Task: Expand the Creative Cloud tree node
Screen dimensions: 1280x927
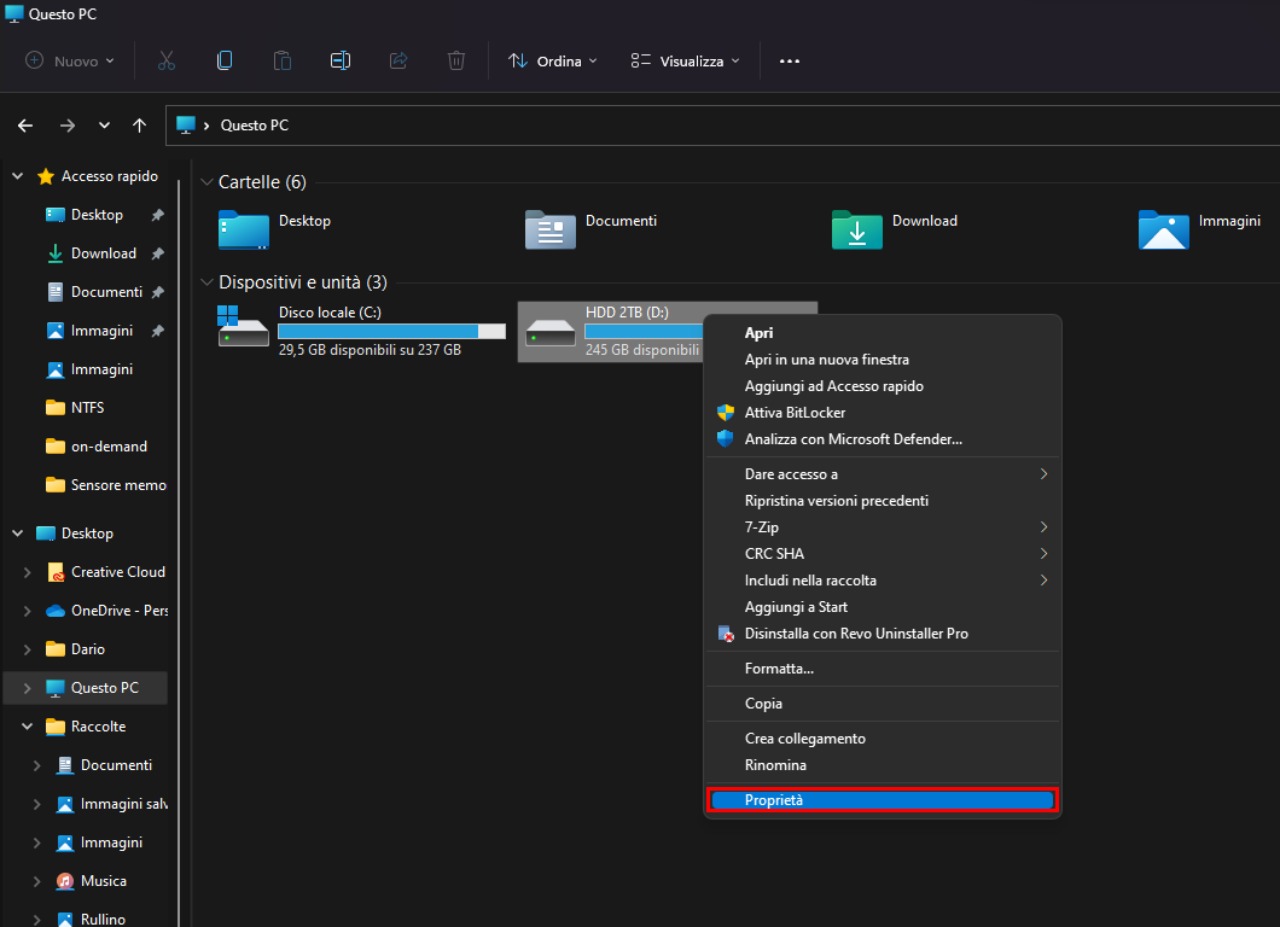Action: click(x=27, y=572)
